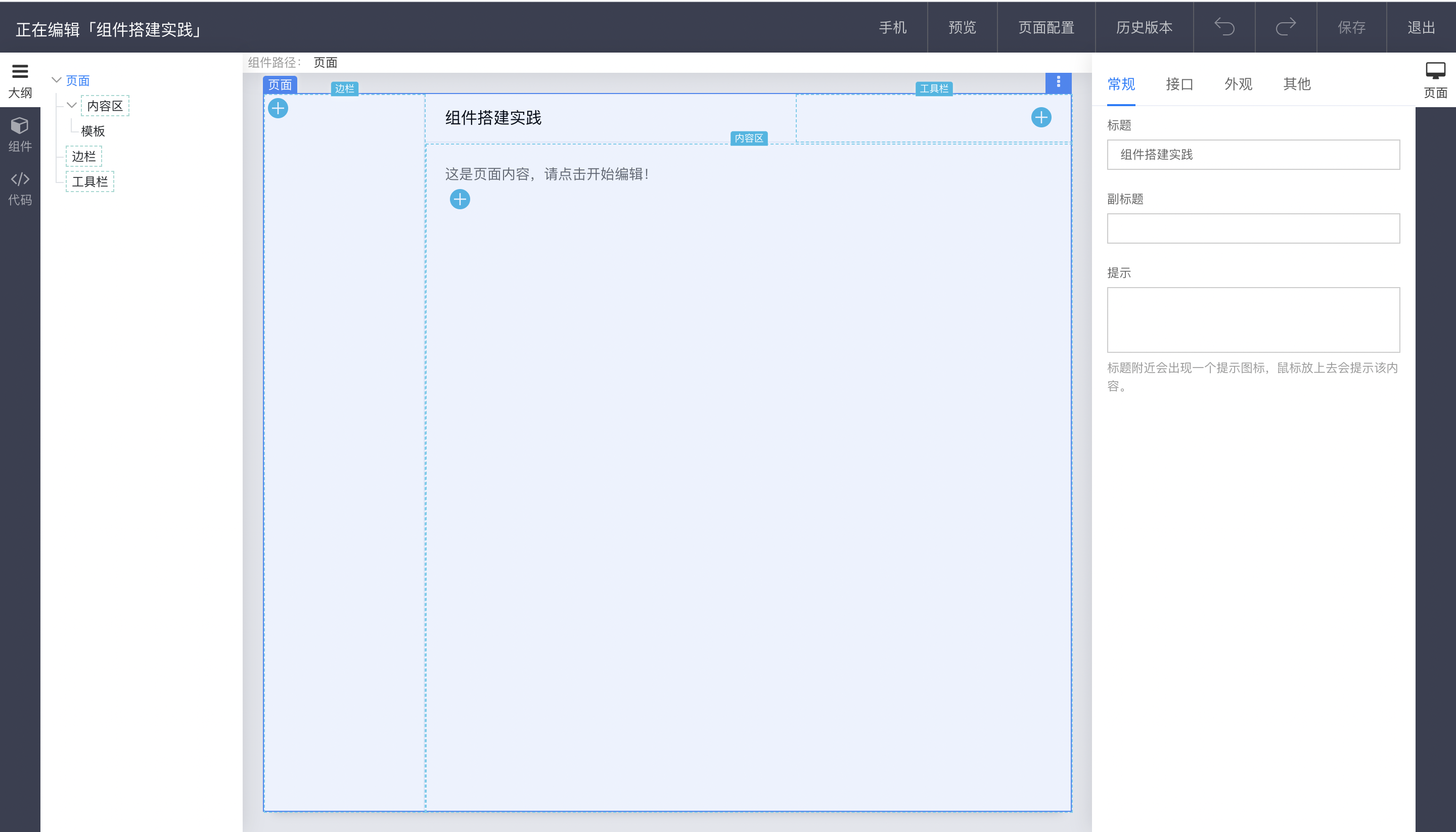1456x832 pixels.
Task: Click the 退出 exit button
Action: pos(1421,27)
